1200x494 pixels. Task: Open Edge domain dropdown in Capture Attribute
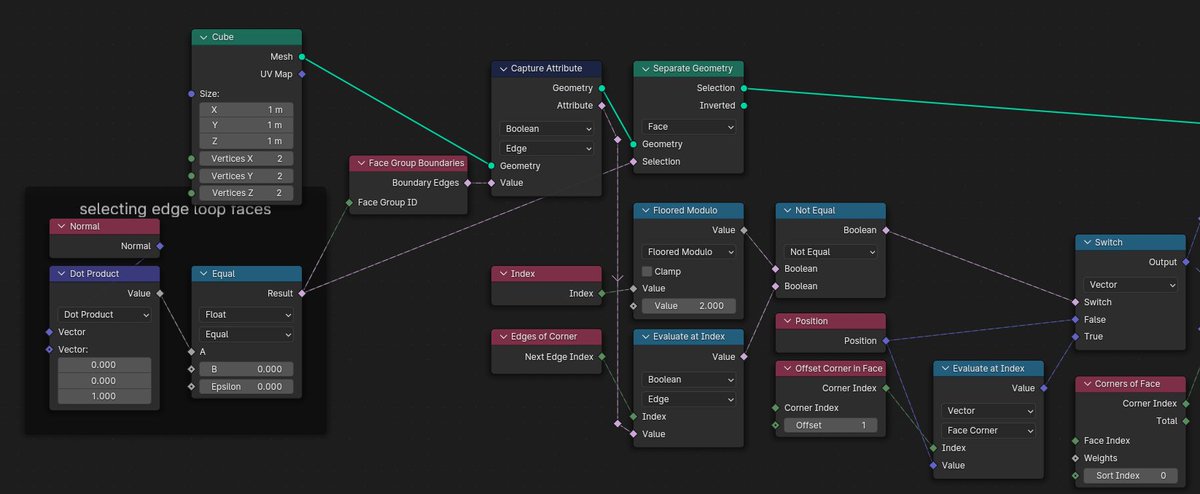pos(547,148)
